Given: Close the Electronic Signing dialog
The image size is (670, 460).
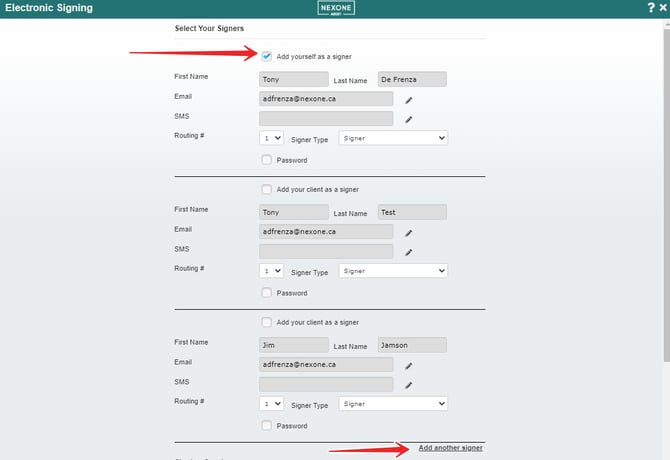Looking at the screenshot, I should (x=662, y=7).
